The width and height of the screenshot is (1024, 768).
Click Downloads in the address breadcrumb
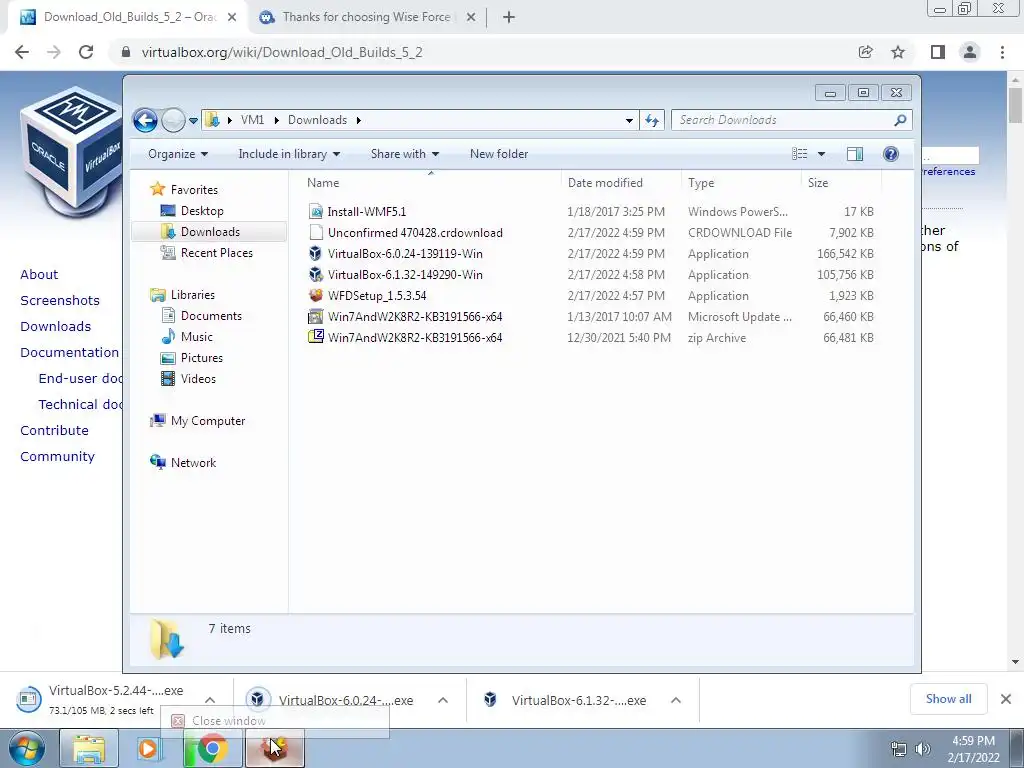317,120
